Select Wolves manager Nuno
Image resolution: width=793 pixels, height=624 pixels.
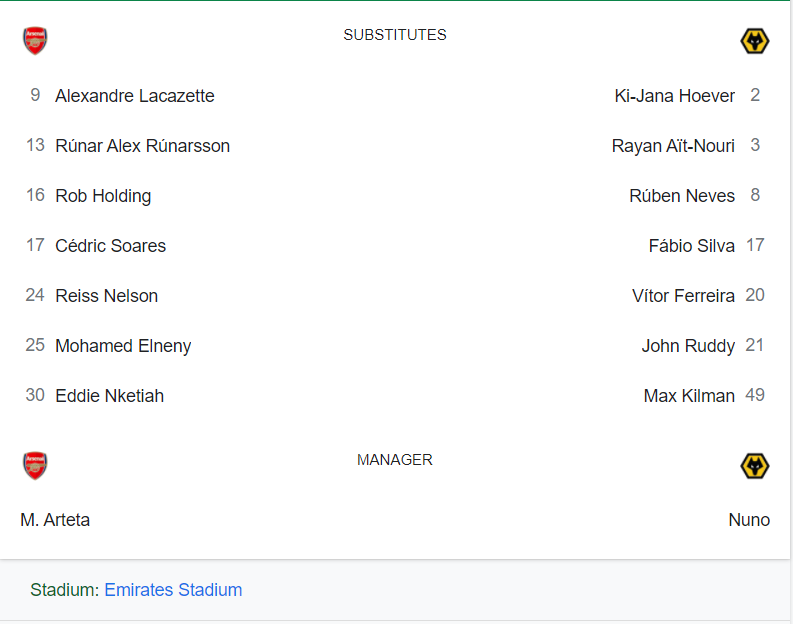click(749, 520)
